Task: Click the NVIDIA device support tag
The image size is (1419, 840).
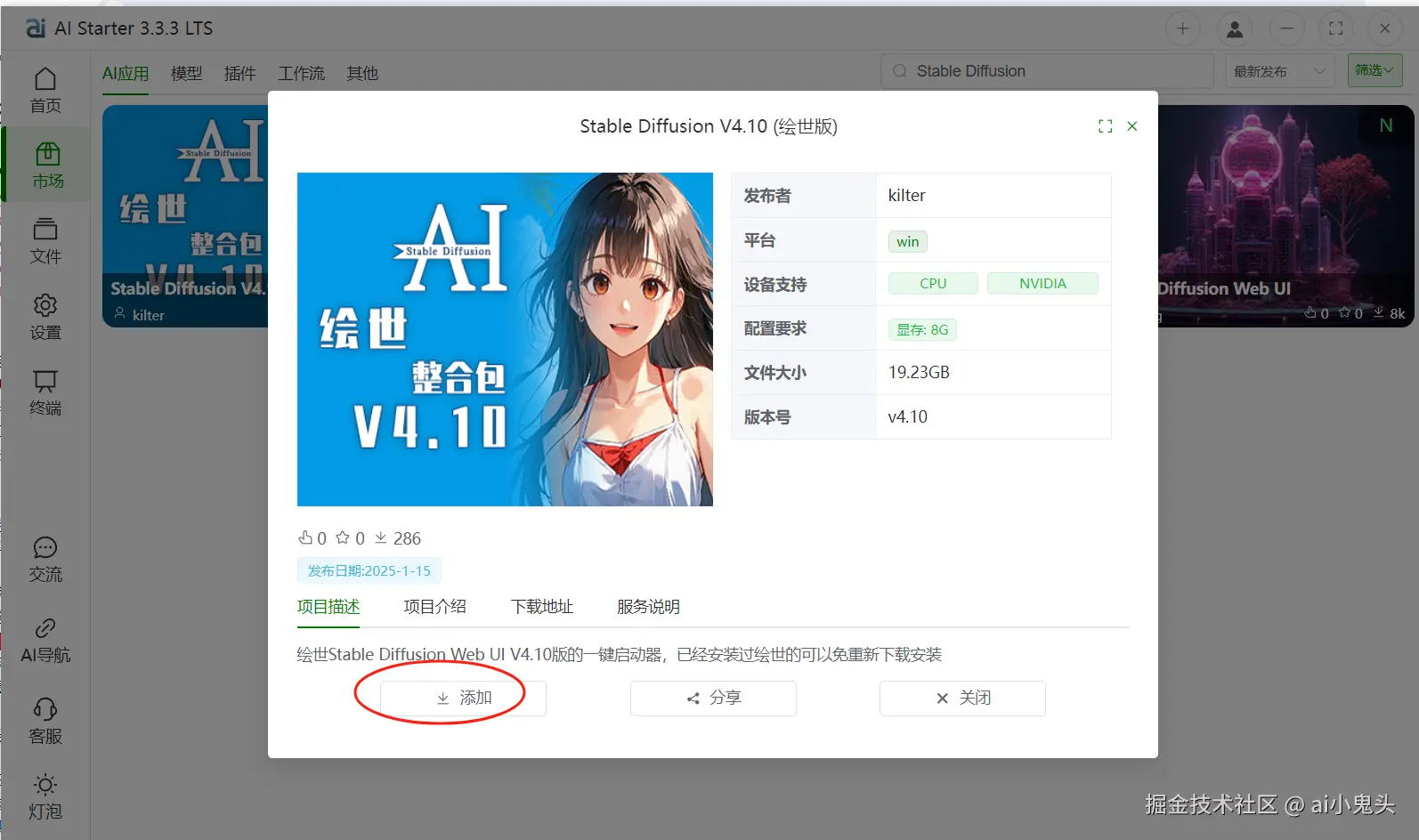Action: [1042, 283]
